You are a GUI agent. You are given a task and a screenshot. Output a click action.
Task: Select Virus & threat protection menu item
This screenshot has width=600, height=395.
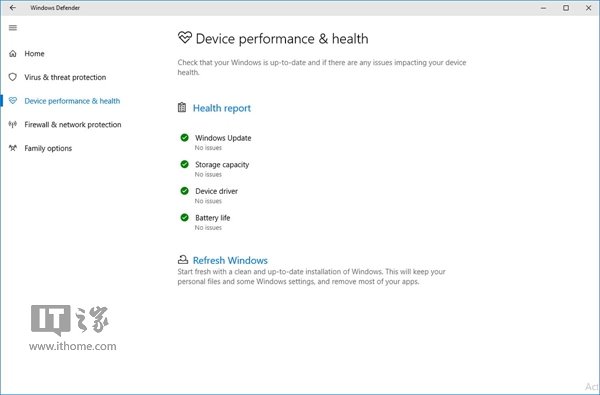pyautogui.click(x=65, y=77)
